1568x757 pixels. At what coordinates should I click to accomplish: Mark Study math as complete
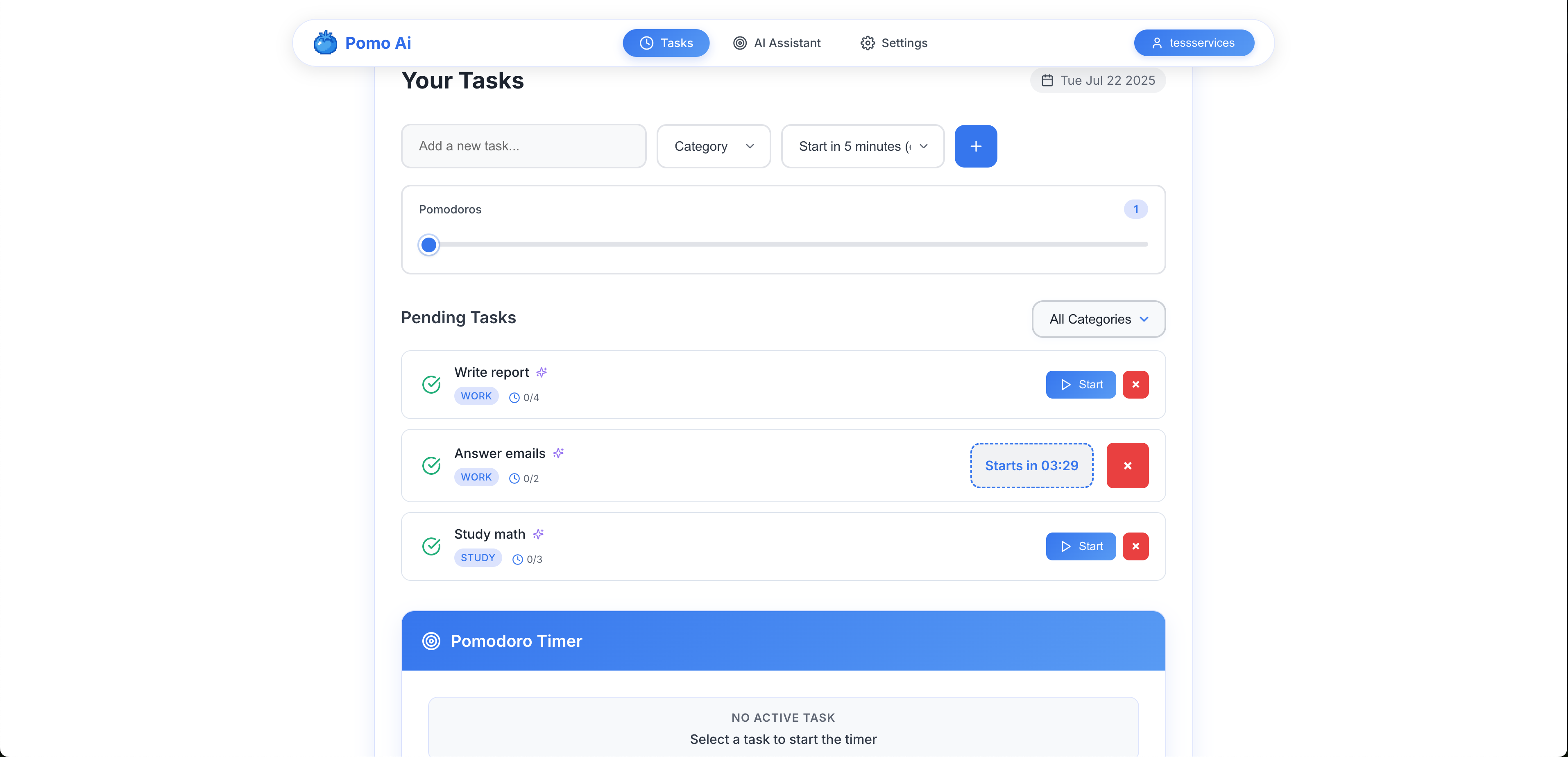click(432, 546)
